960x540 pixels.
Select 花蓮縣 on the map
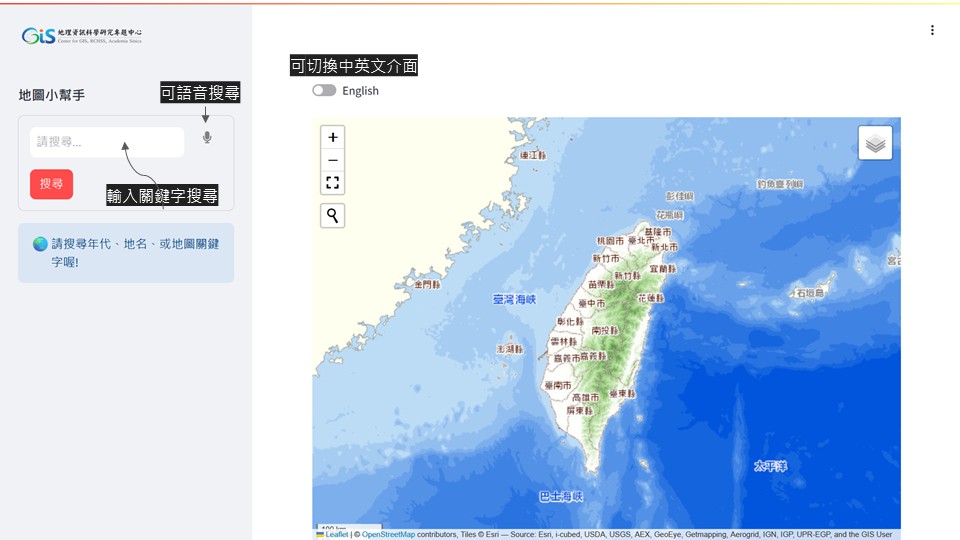click(x=651, y=298)
